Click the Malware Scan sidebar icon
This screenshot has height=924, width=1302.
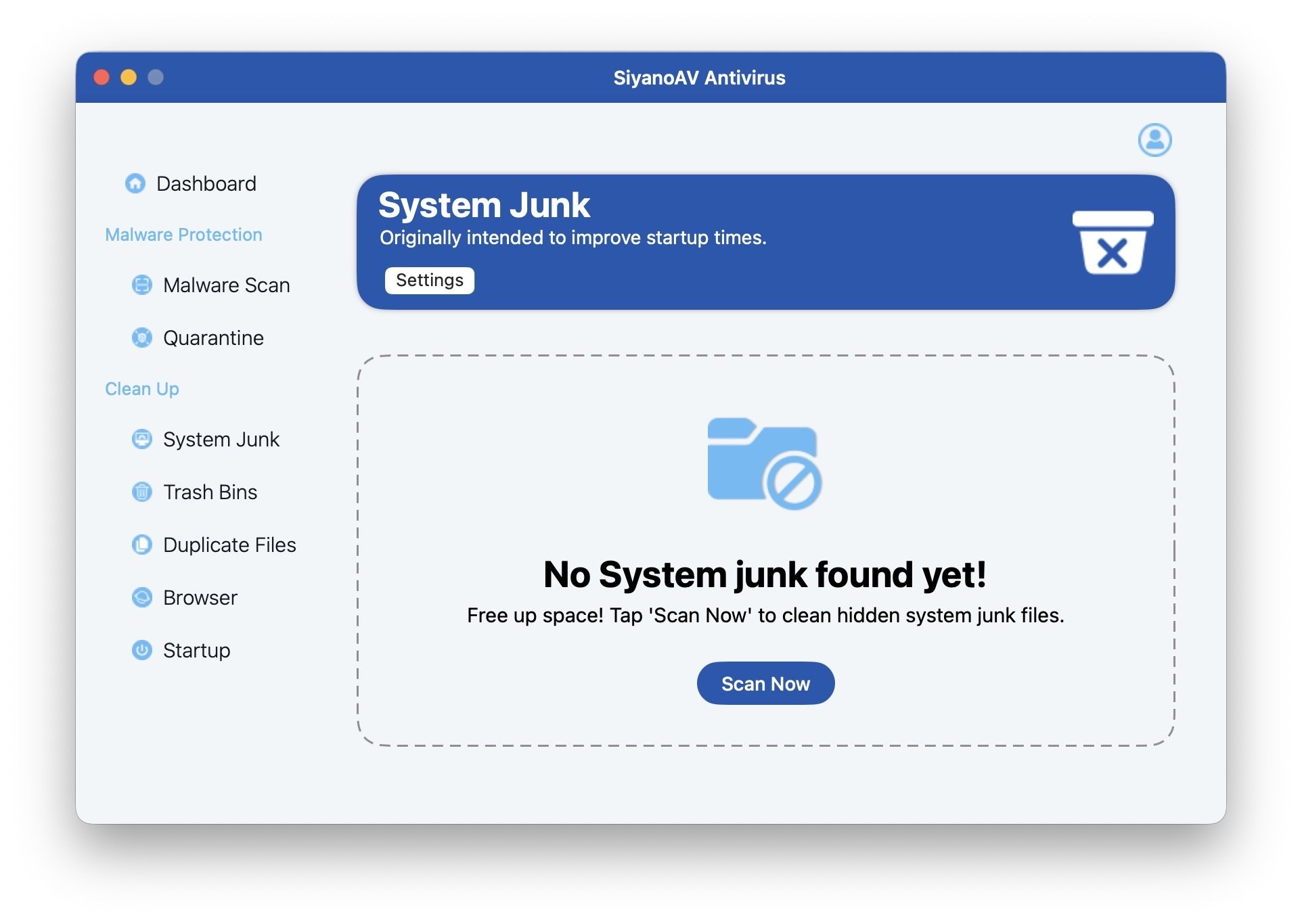141,285
